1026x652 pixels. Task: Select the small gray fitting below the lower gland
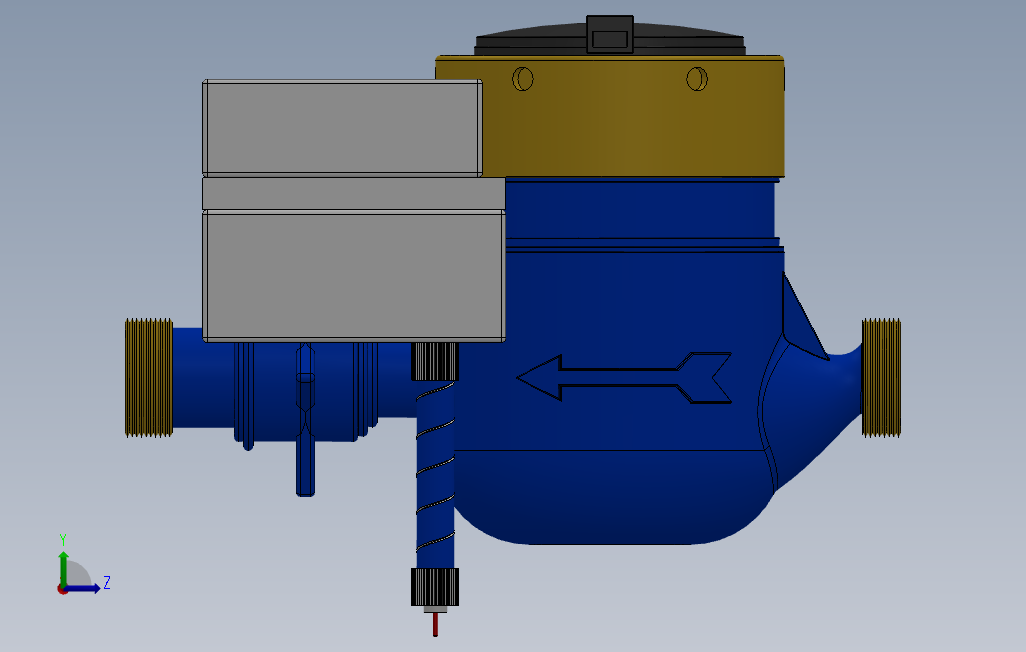coord(435,609)
